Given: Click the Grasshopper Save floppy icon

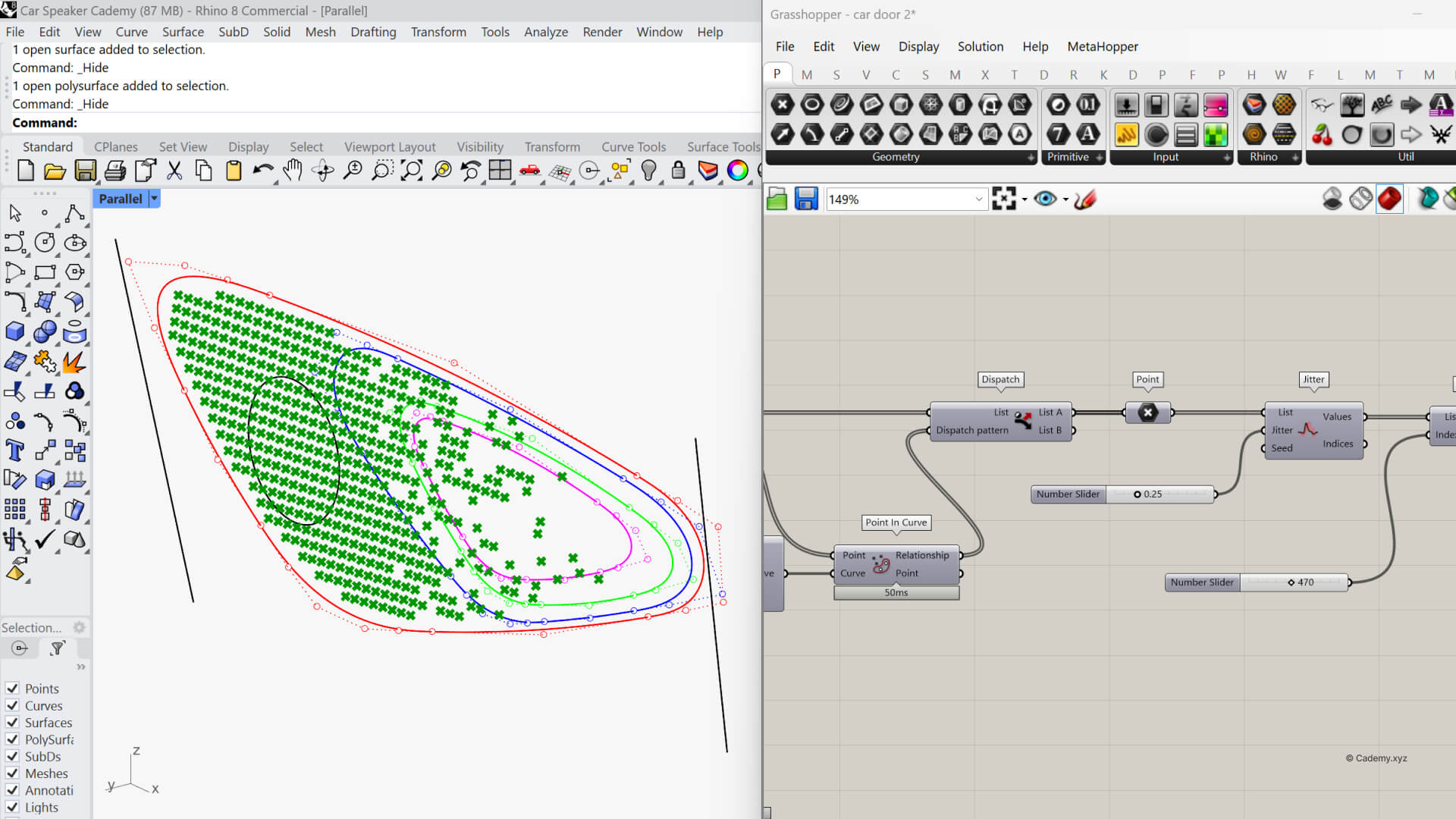Looking at the screenshot, I should point(805,199).
